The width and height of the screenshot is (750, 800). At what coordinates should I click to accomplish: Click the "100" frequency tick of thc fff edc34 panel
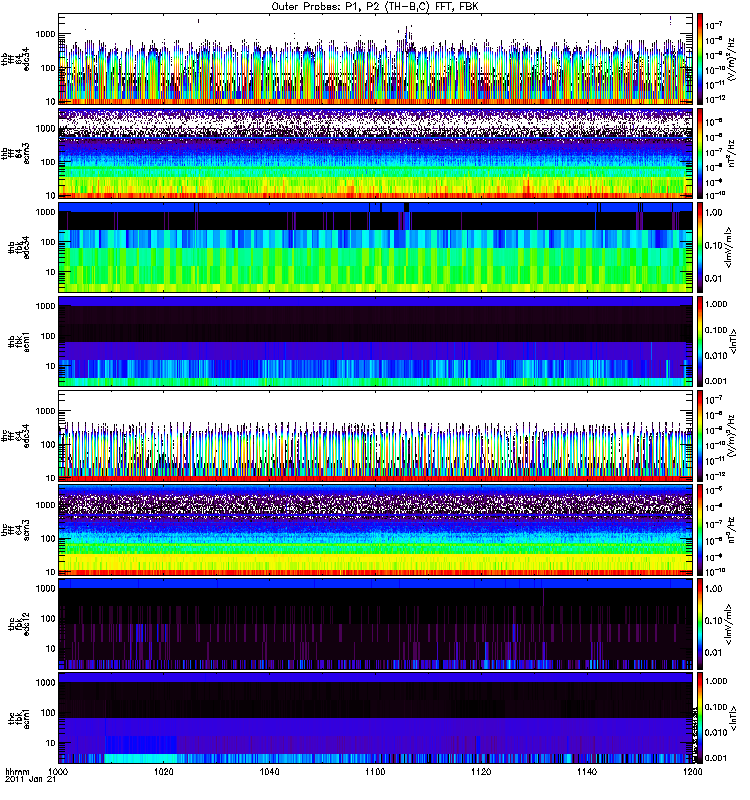(x=48, y=444)
